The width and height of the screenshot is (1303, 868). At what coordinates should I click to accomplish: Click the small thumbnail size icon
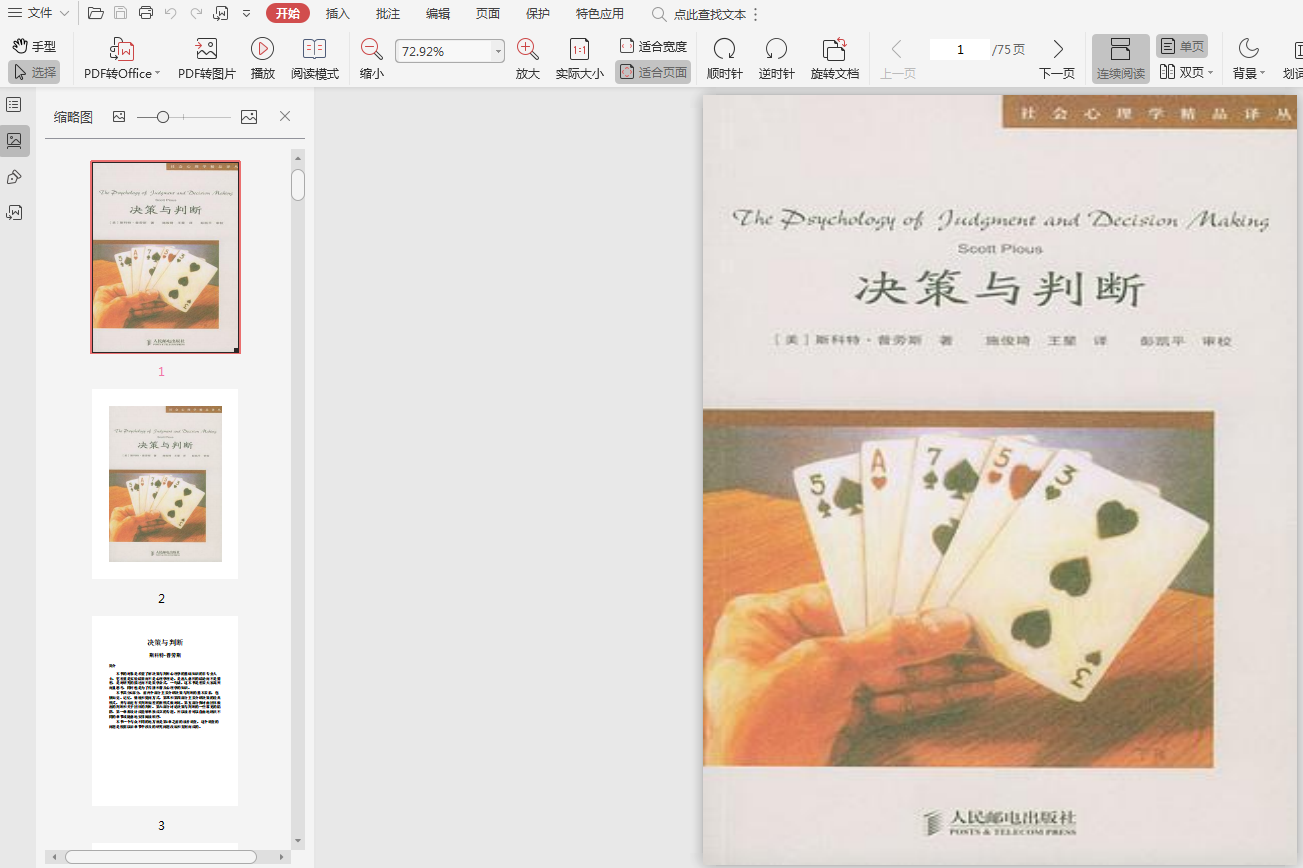pyautogui.click(x=119, y=117)
